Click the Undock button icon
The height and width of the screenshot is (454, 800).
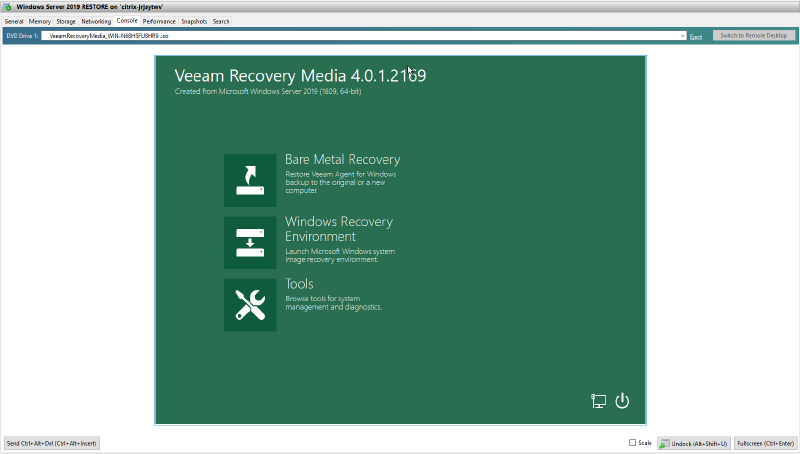664,444
